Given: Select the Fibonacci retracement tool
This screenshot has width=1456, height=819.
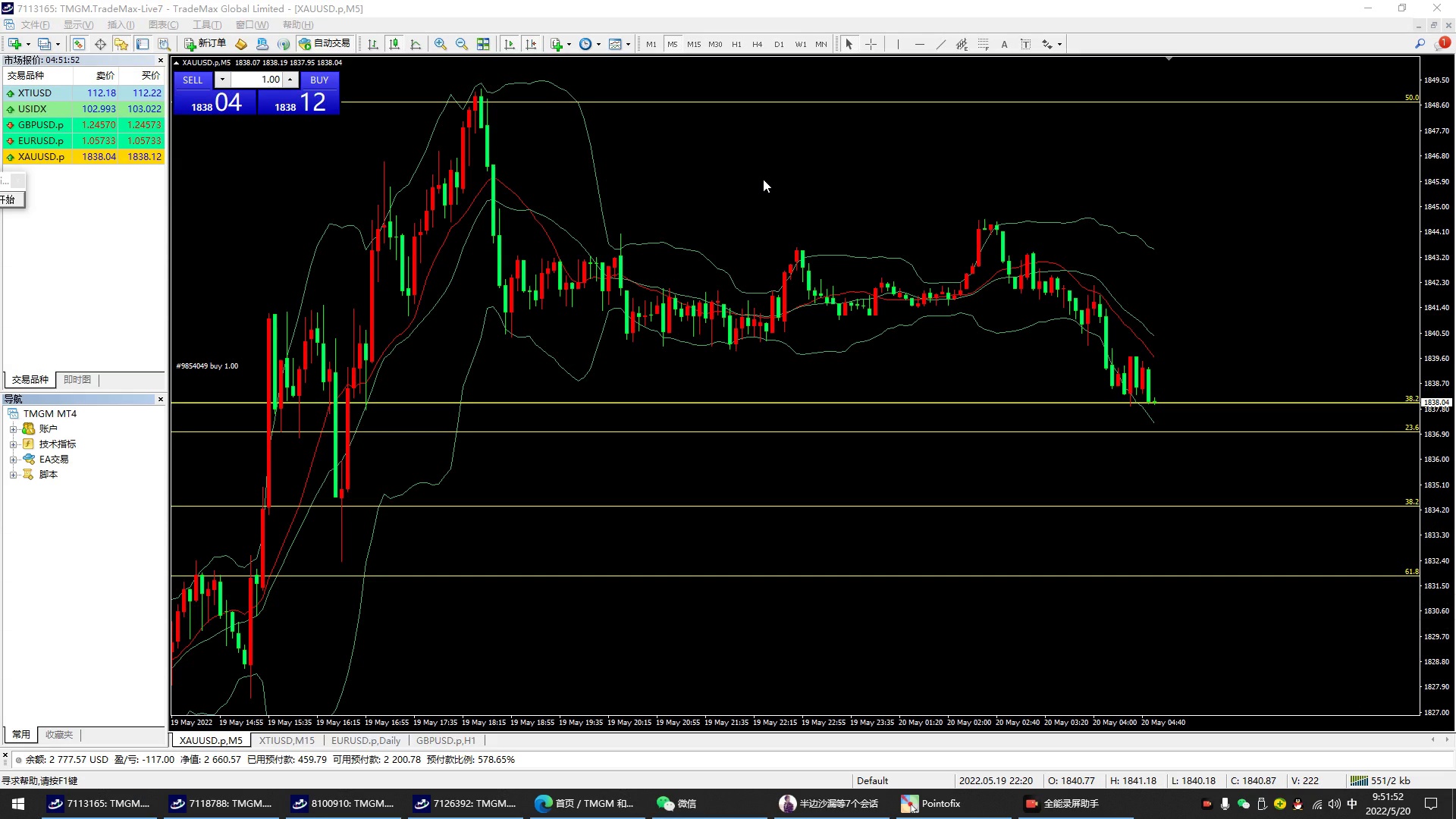Looking at the screenshot, I should coord(984,44).
